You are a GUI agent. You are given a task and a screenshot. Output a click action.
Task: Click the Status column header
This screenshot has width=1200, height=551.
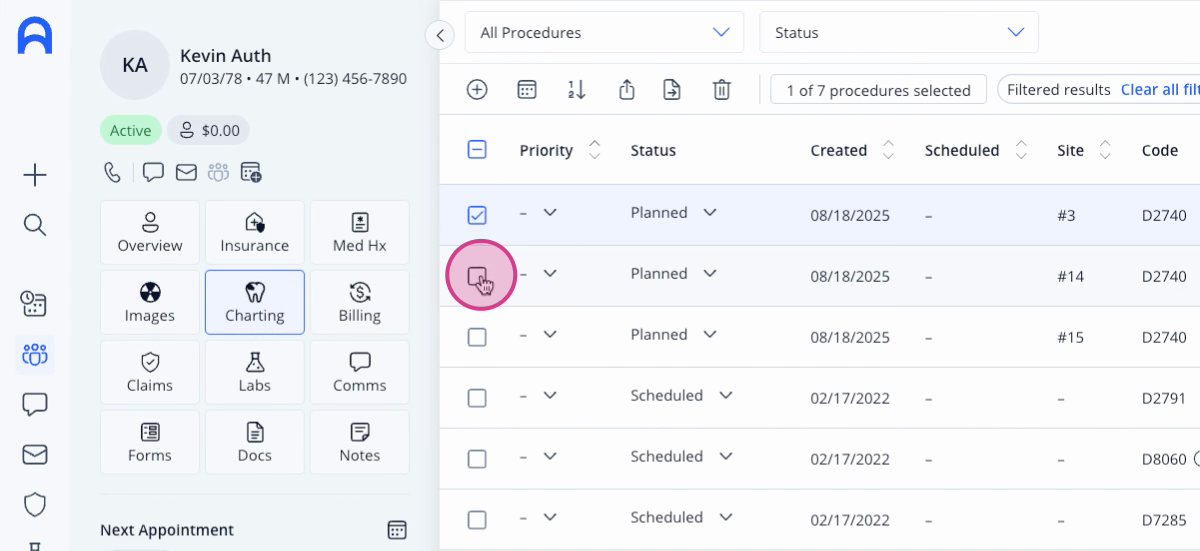click(653, 150)
